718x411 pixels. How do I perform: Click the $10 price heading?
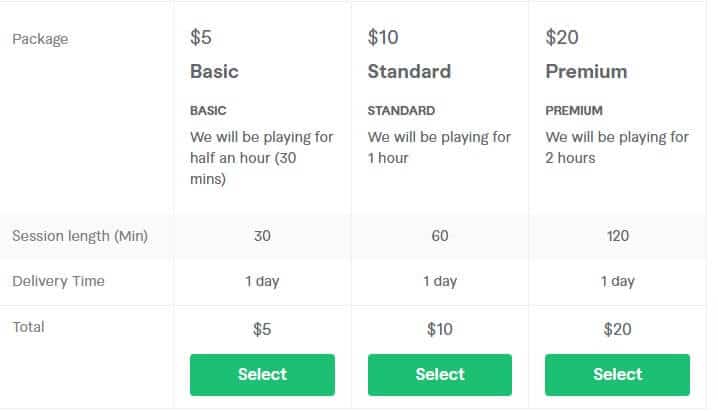click(383, 38)
